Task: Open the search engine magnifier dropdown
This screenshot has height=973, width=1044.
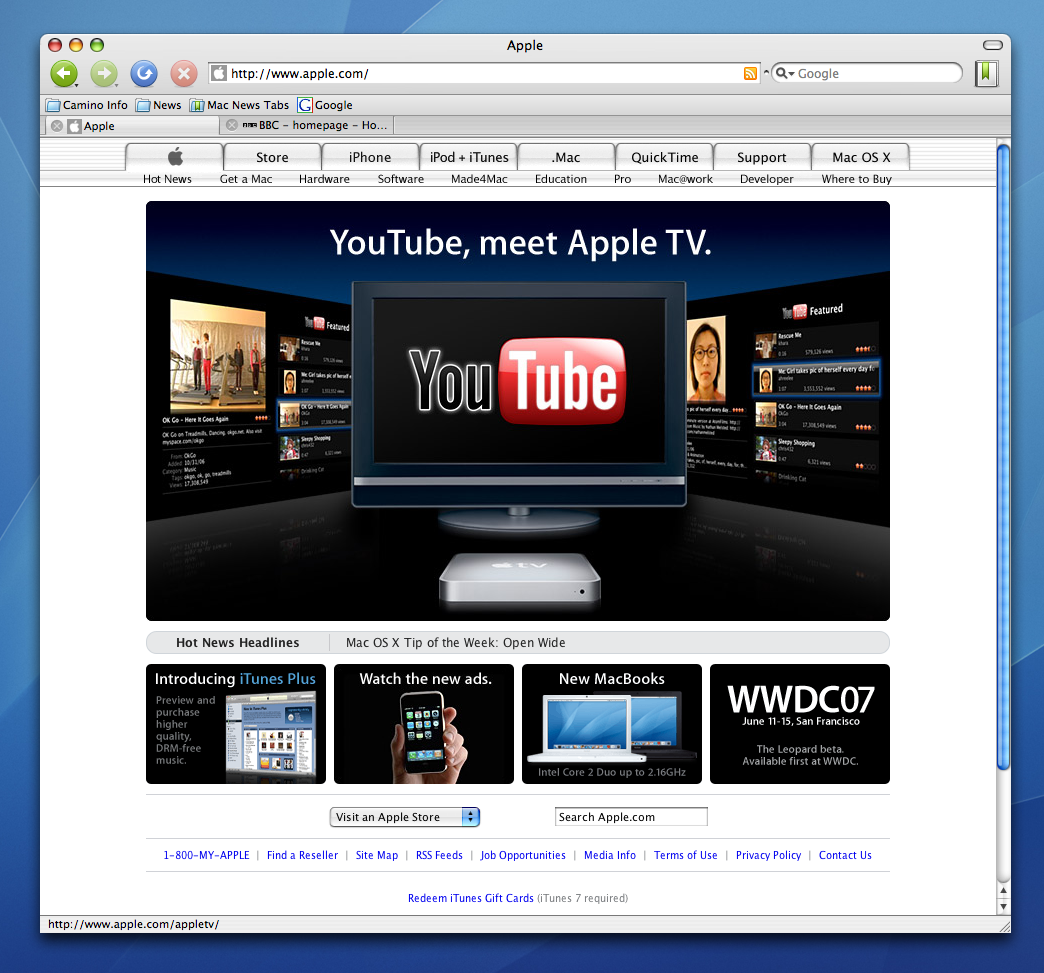Action: [785, 73]
